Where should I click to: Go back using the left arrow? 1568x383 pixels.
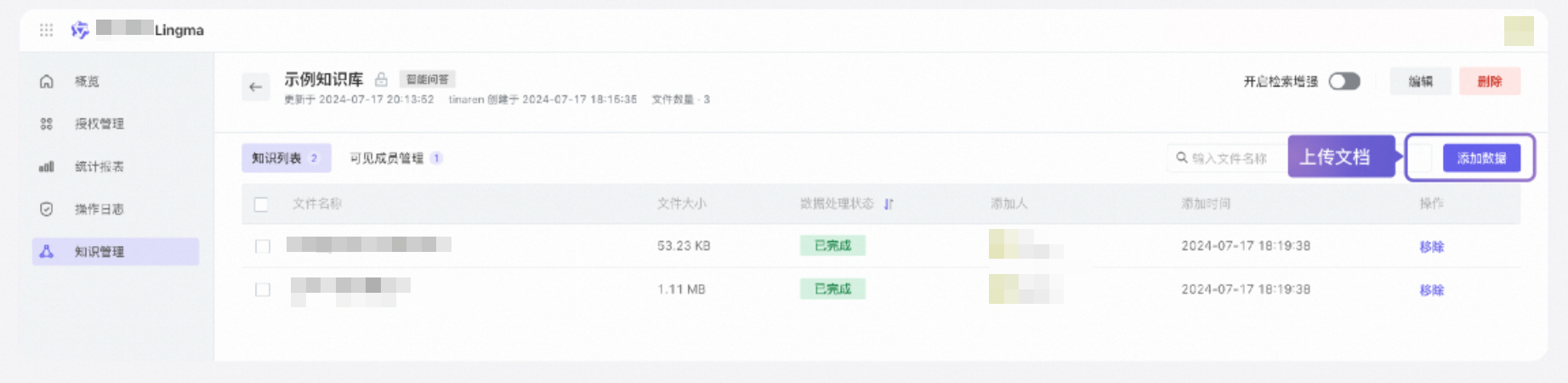(x=256, y=87)
